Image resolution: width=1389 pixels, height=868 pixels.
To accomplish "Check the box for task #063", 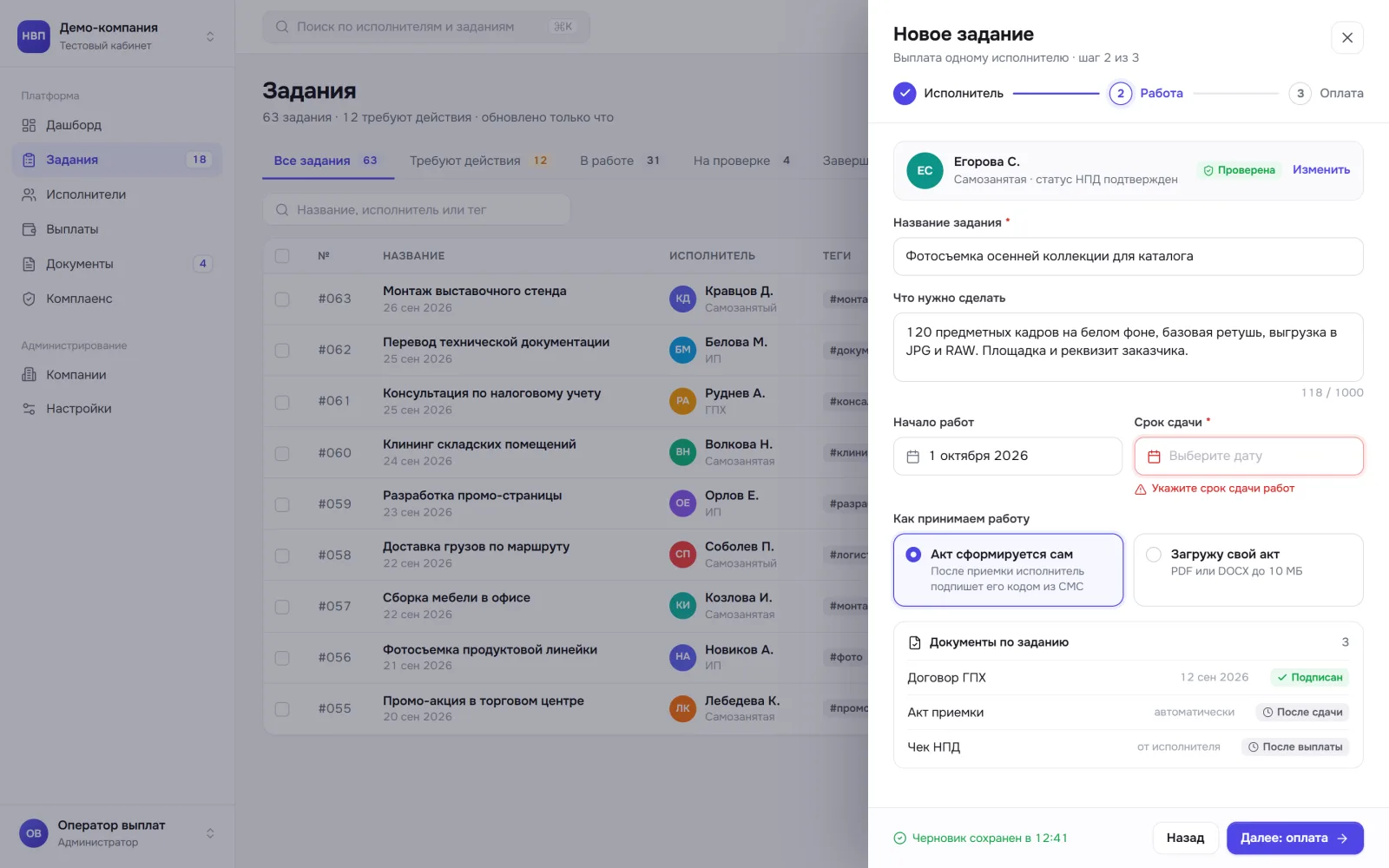I will tap(282, 299).
